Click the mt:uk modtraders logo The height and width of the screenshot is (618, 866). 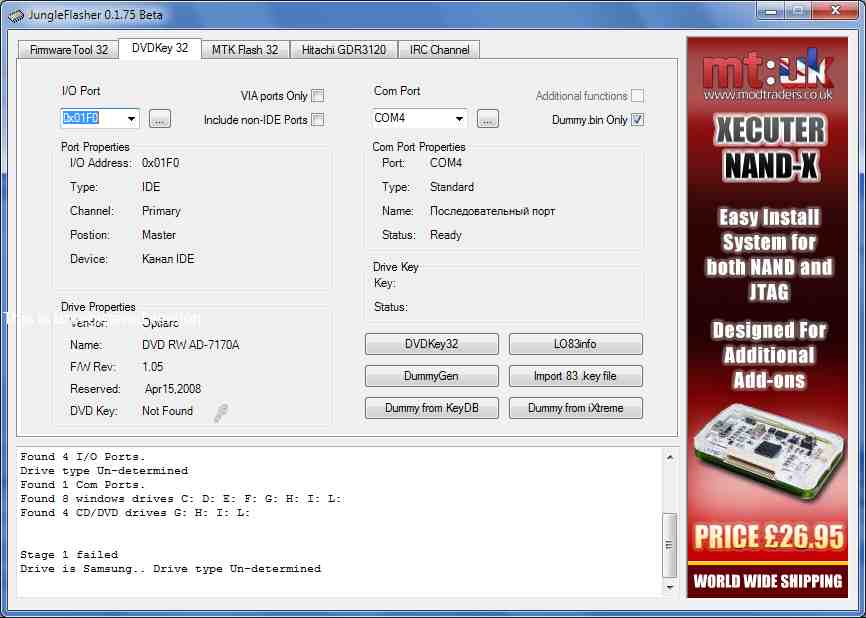pos(768,72)
